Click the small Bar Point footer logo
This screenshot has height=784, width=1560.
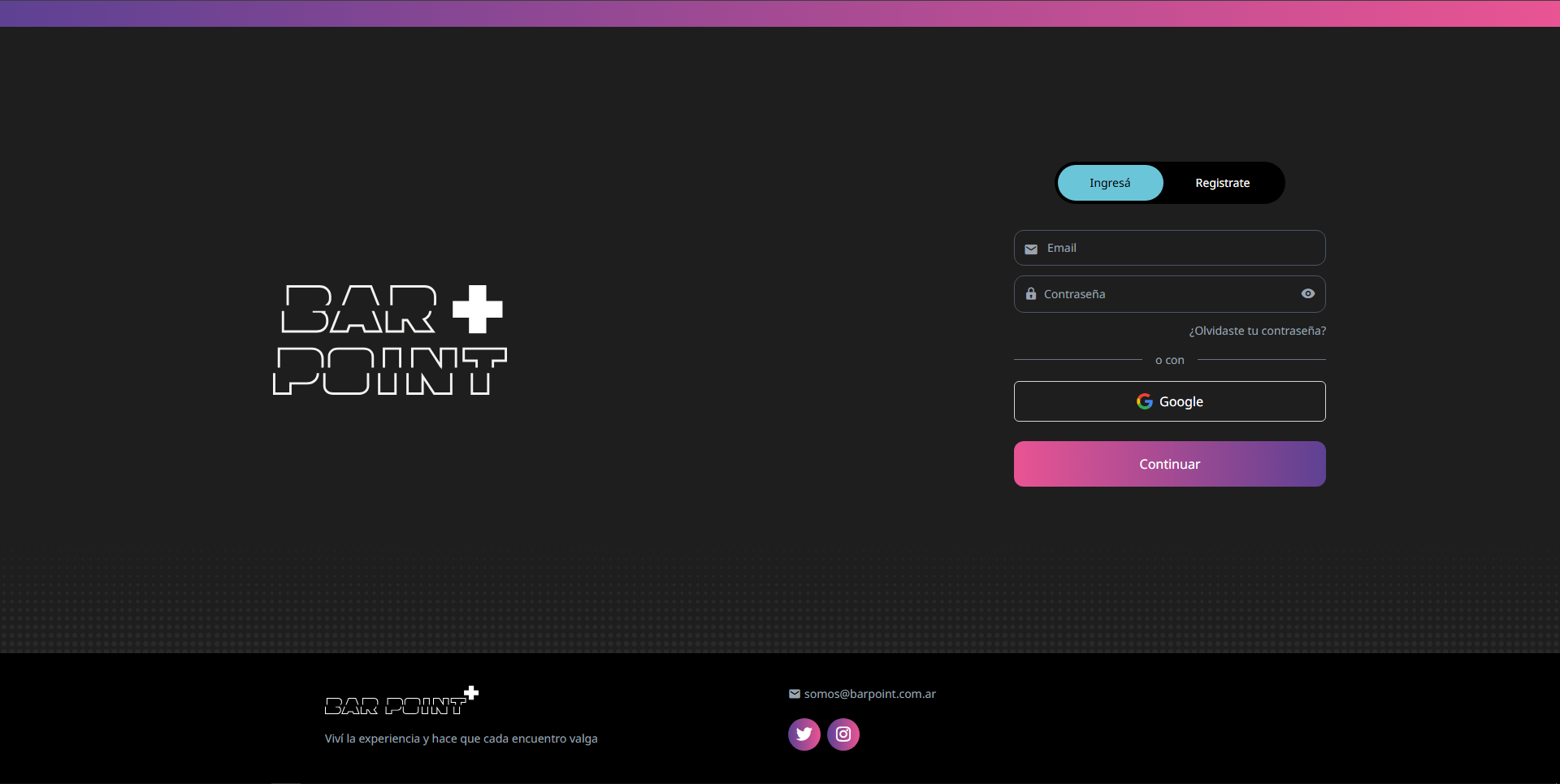coord(401,702)
